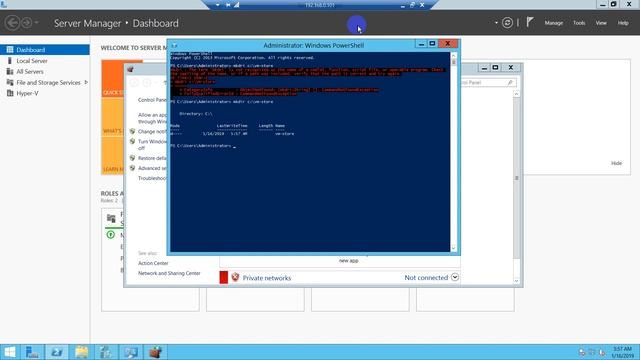Open the navigation history dropdown next to arrows
Viewport: 640px width, 360px height.
[x=37, y=22]
